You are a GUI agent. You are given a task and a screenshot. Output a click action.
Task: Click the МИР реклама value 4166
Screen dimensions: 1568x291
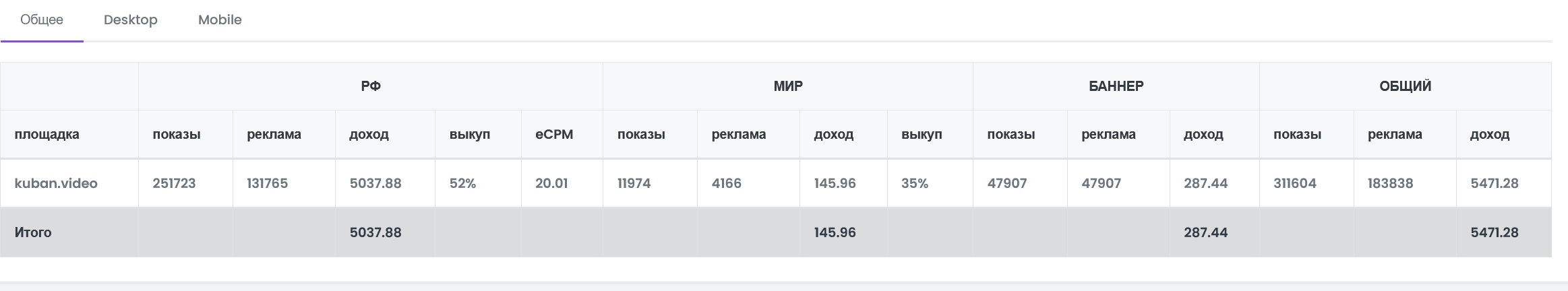point(727,183)
